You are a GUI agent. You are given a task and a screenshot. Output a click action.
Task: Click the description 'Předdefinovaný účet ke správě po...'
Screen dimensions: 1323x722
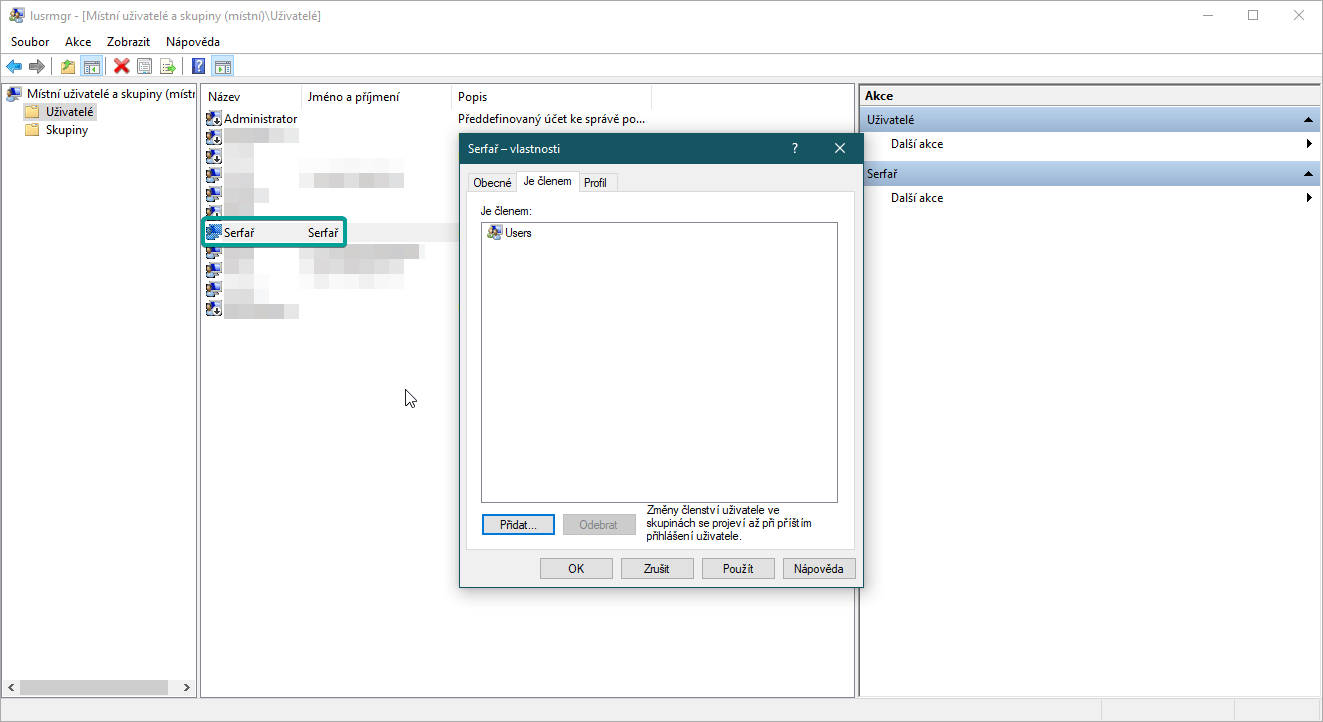(x=551, y=118)
